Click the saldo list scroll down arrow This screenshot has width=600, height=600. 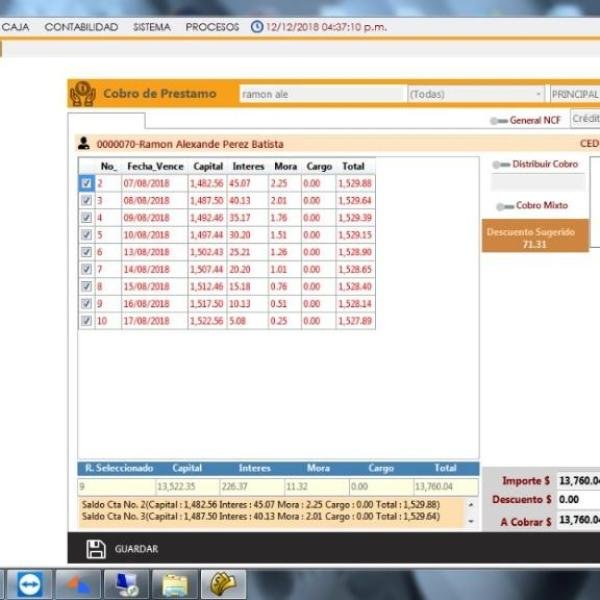471,521
